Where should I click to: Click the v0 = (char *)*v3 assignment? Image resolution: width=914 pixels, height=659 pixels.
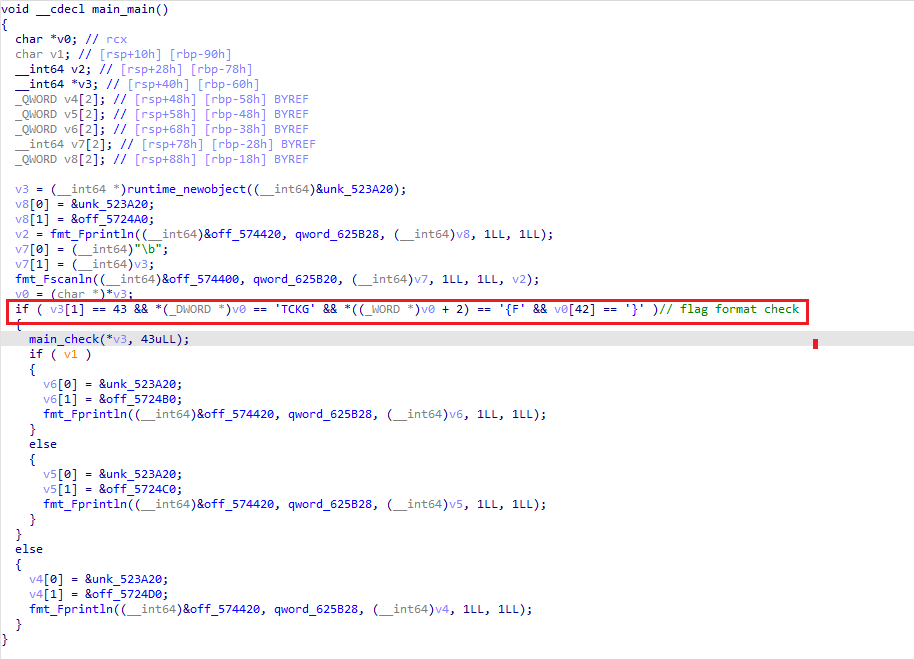(x=74, y=294)
